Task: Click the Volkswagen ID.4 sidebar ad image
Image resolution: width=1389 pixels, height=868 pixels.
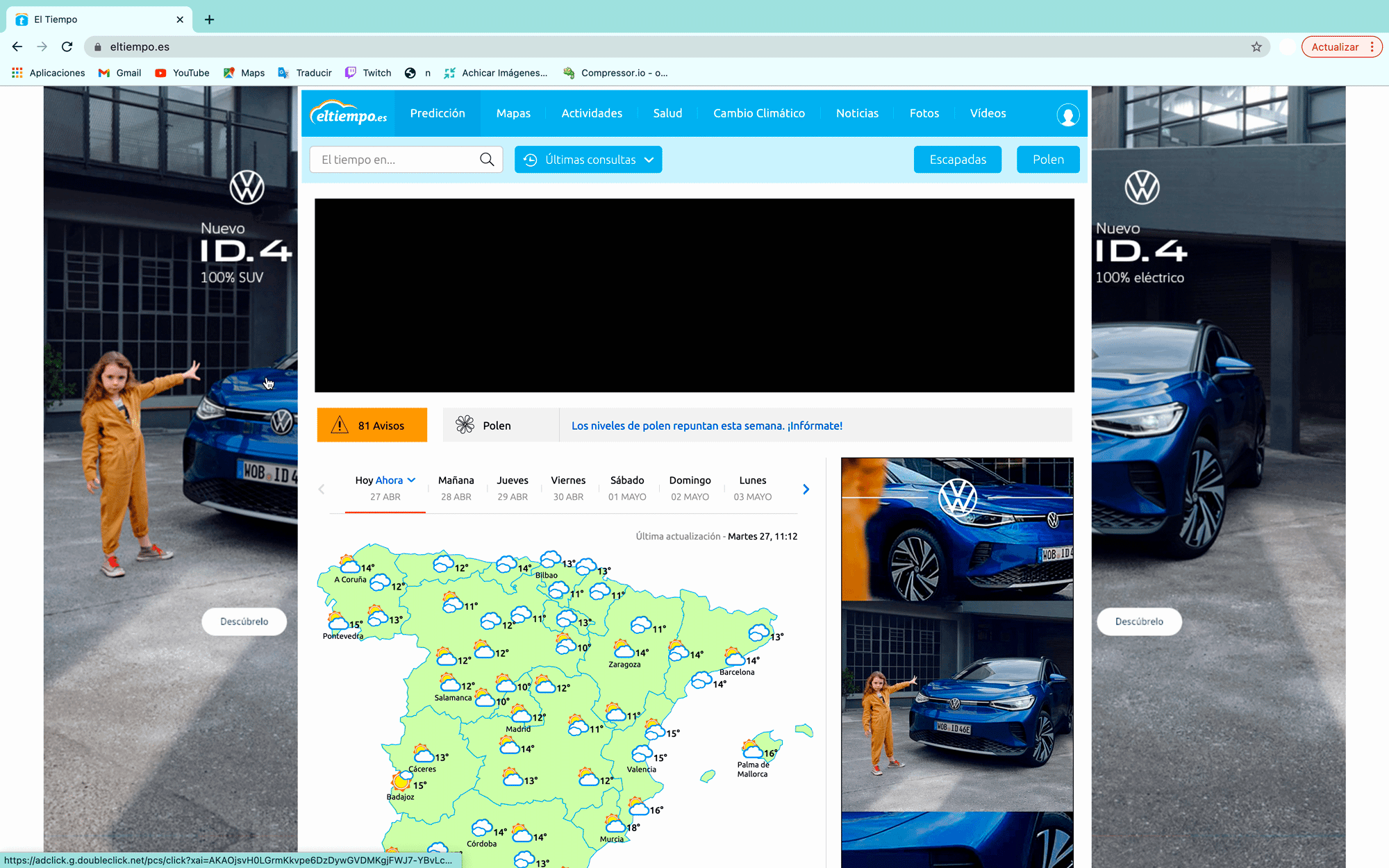Action: point(957,662)
